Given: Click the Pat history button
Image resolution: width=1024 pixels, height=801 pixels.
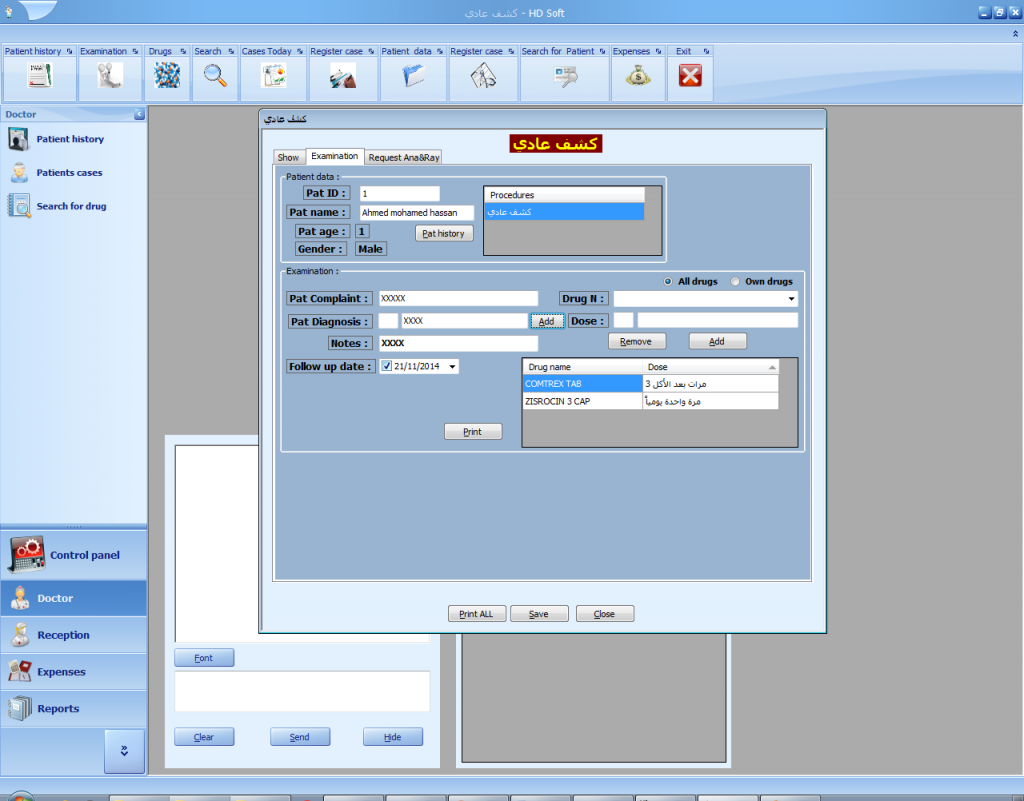Looking at the screenshot, I should coord(443,233).
